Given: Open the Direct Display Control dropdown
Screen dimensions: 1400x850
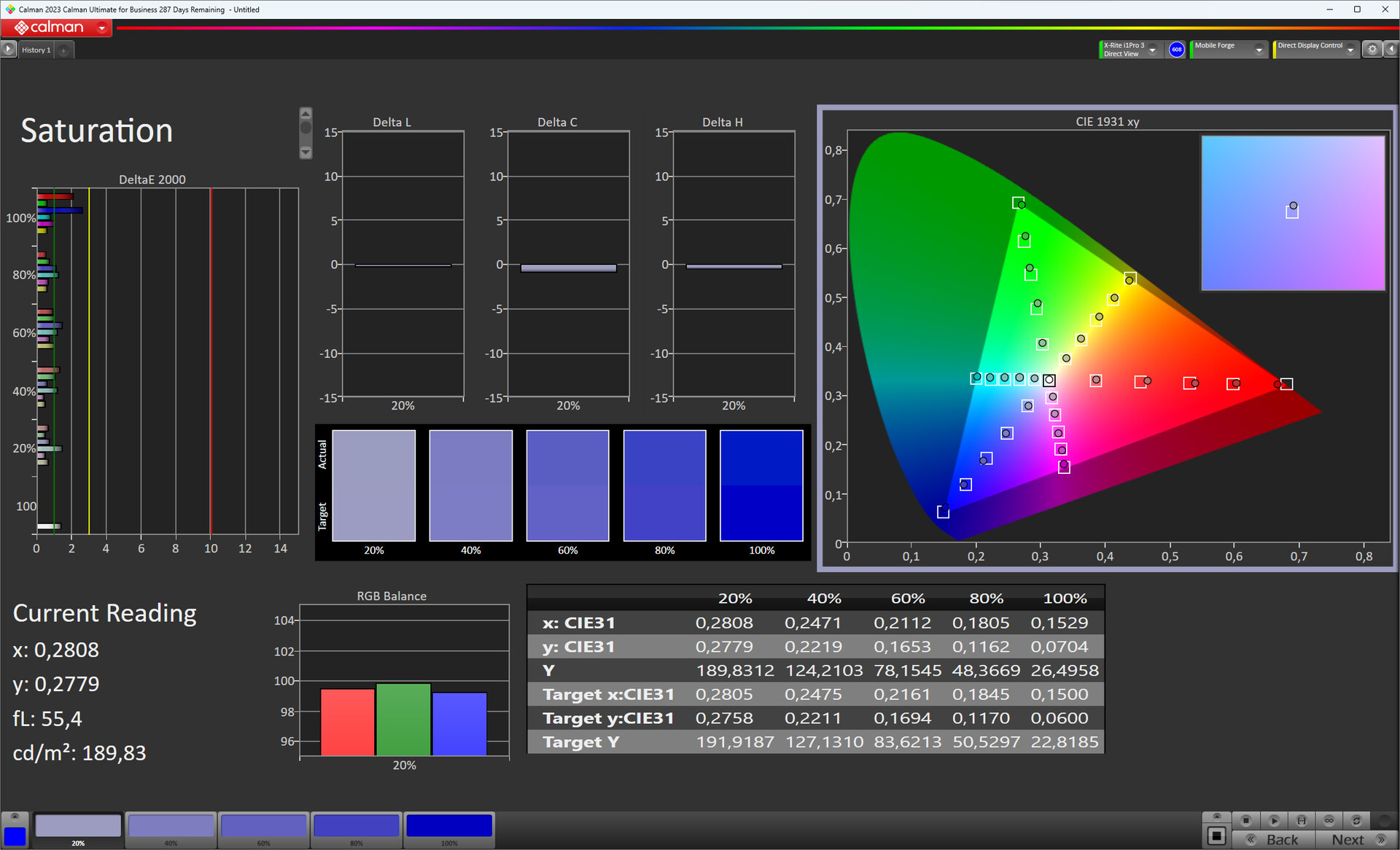Looking at the screenshot, I should (1350, 50).
